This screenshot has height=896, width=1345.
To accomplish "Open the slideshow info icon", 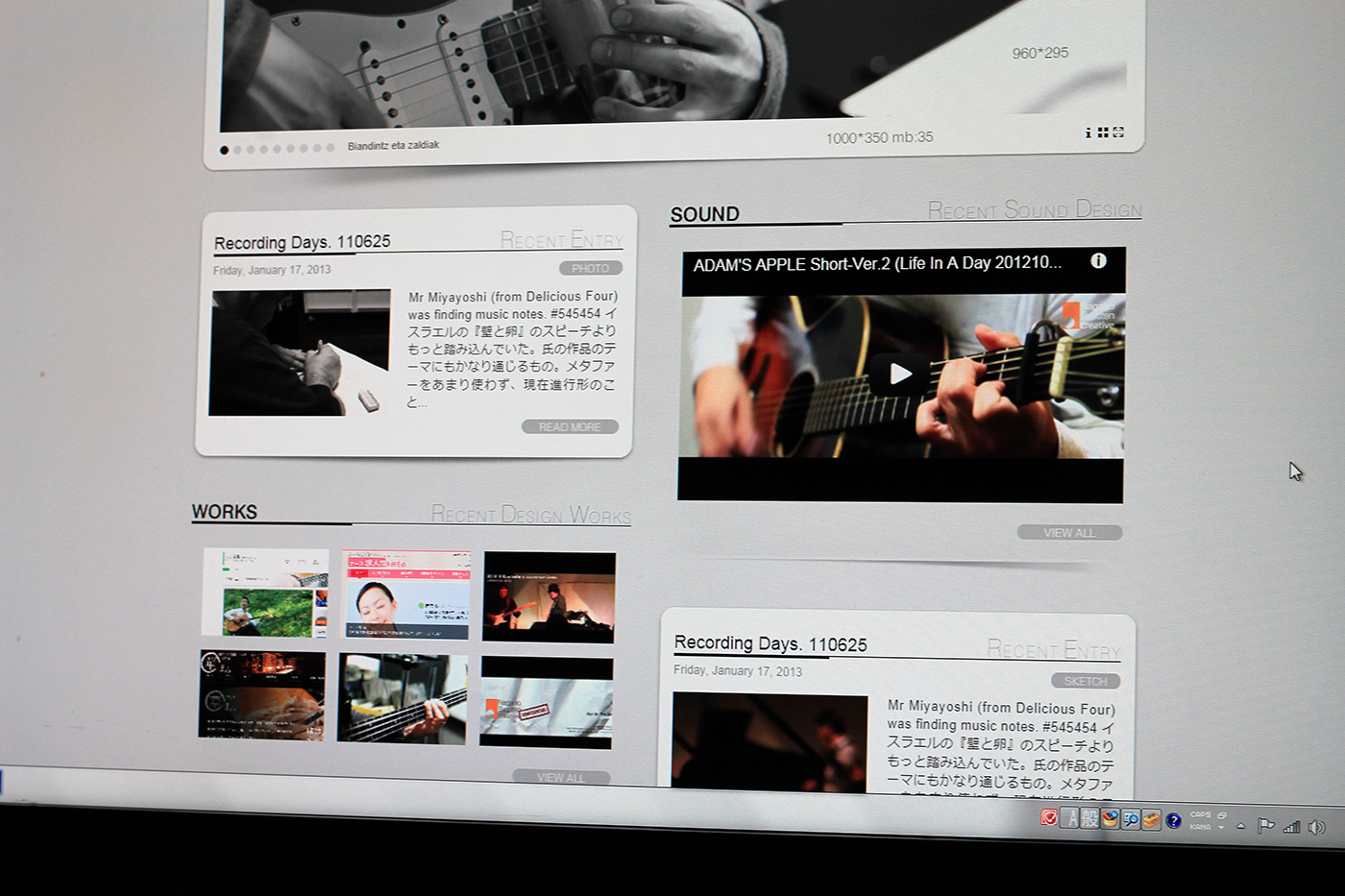I will coord(1088,133).
